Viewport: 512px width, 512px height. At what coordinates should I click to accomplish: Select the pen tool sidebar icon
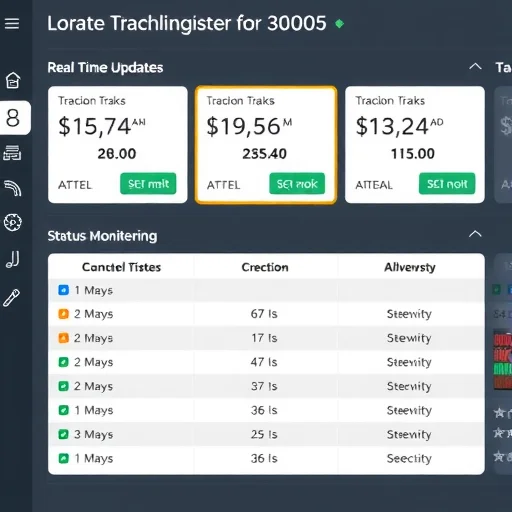[12, 297]
